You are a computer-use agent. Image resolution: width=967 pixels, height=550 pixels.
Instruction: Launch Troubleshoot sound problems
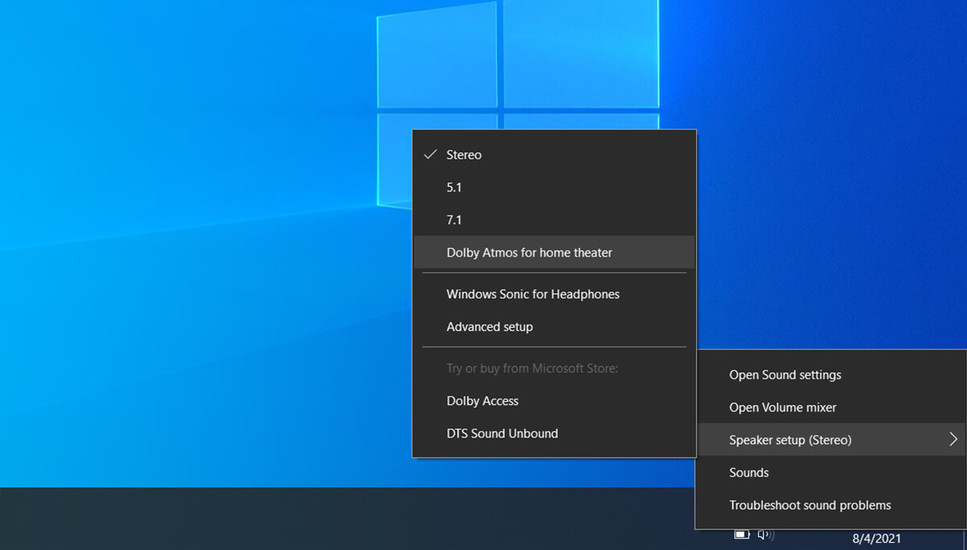pyautogui.click(x=831, y=505)
